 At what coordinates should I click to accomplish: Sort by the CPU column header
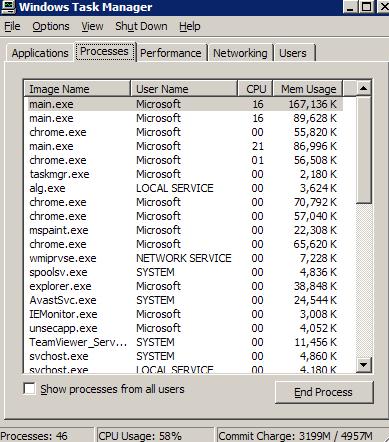pyautogui.click(x=255, y=89)
